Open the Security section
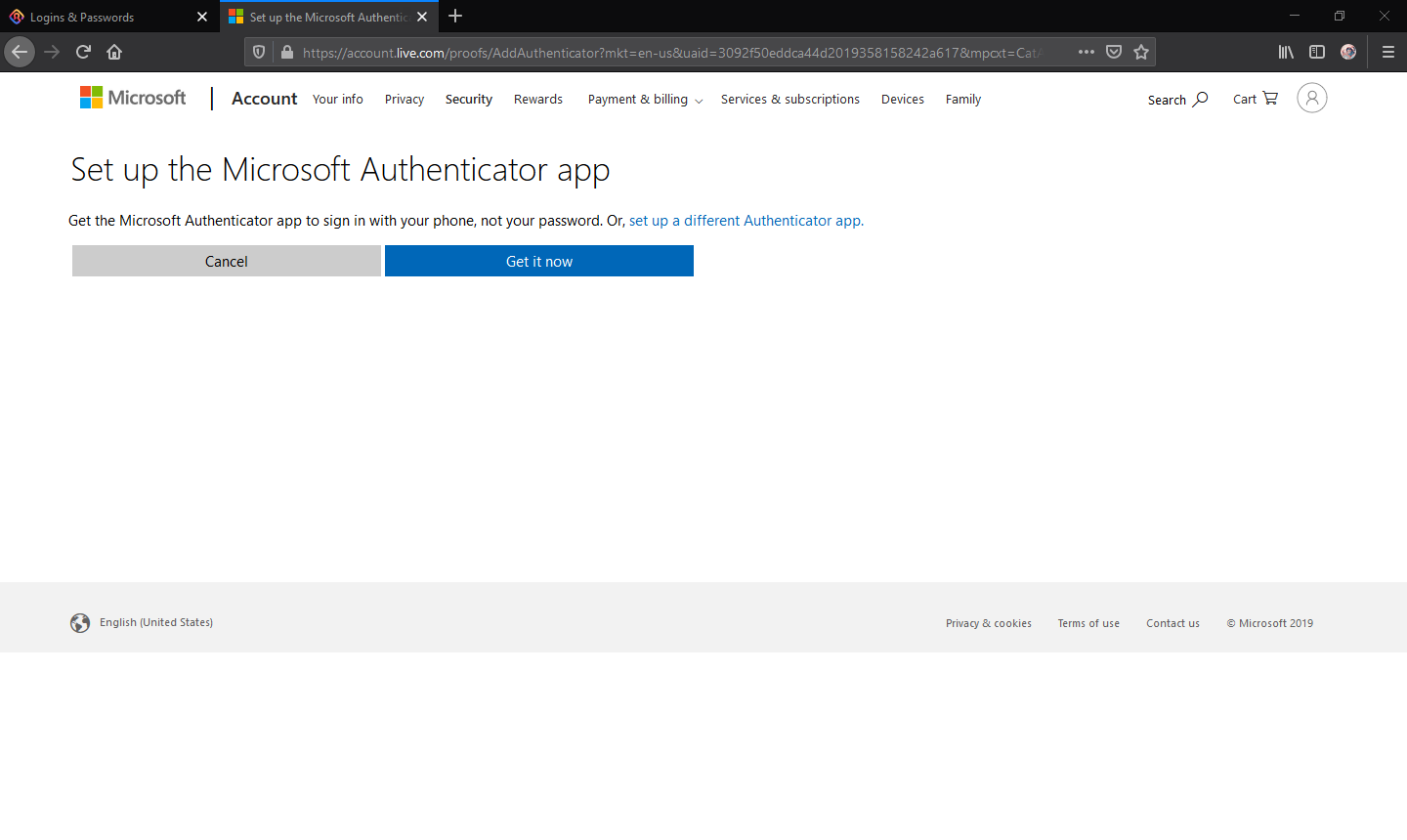The height and width of the screenshot is (840, 1407). click(469, 100)
